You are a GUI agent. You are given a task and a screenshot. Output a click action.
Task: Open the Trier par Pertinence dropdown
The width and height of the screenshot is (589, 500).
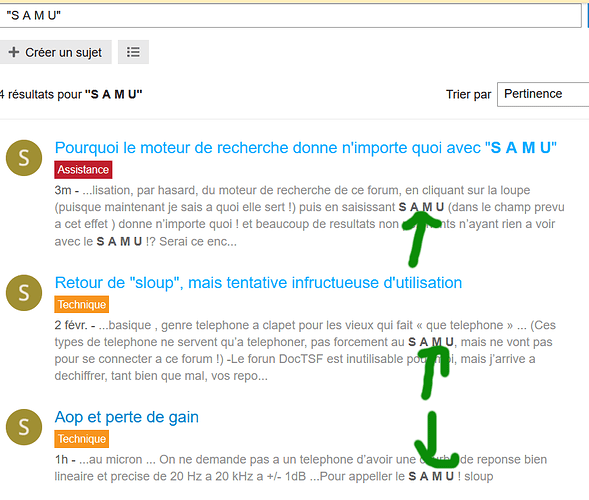543,94
